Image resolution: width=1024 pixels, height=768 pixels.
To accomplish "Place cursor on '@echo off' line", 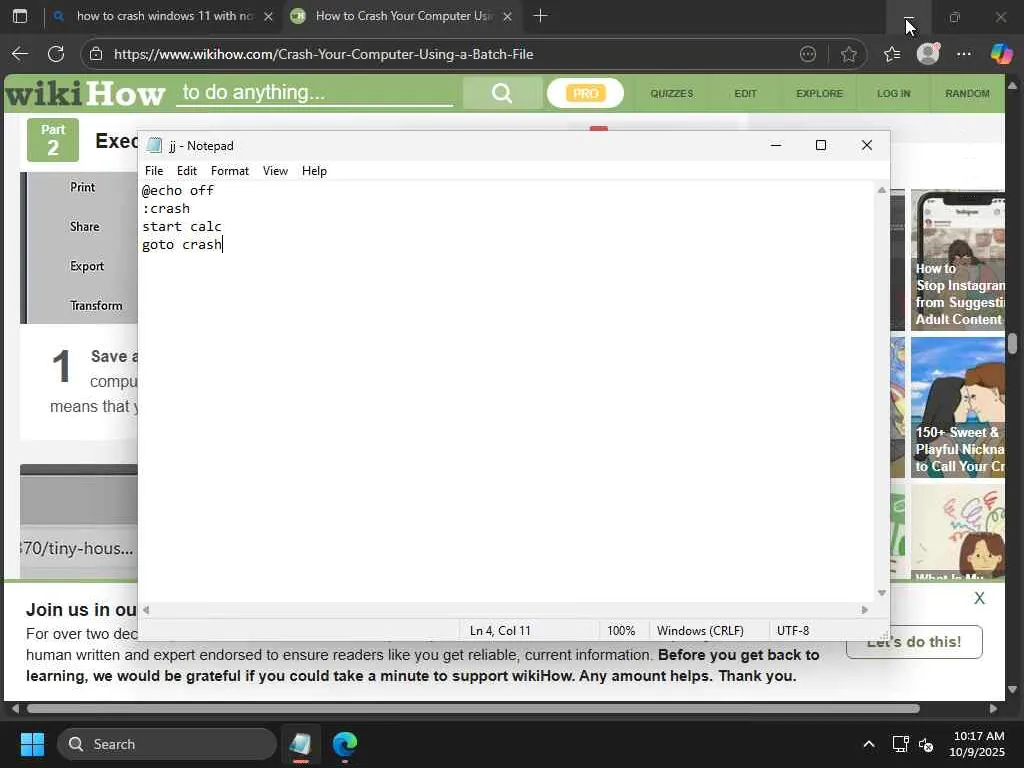I will [178, 190].
